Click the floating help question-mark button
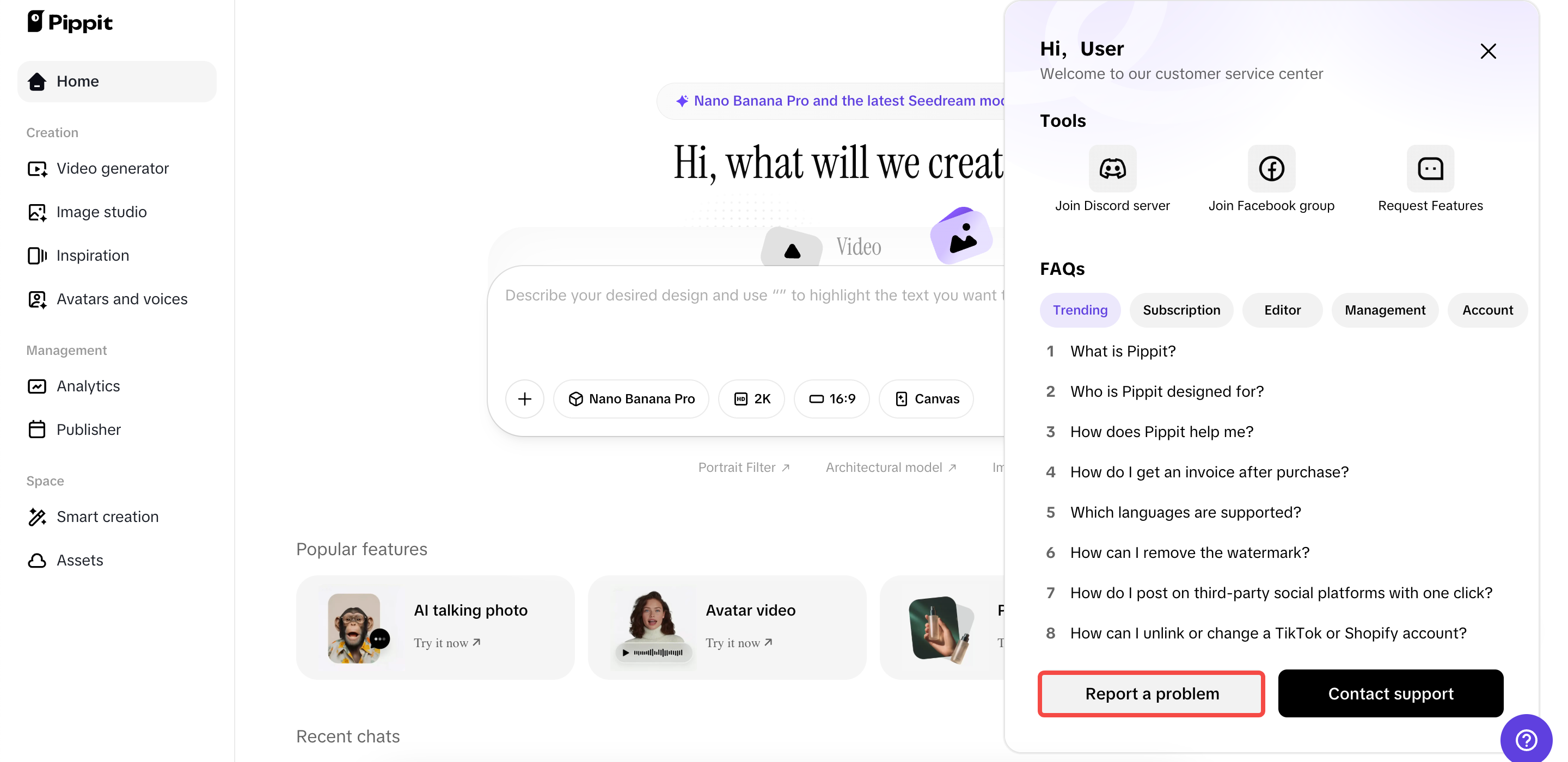The image size is (1568, 762). [x=1526, y=740]
